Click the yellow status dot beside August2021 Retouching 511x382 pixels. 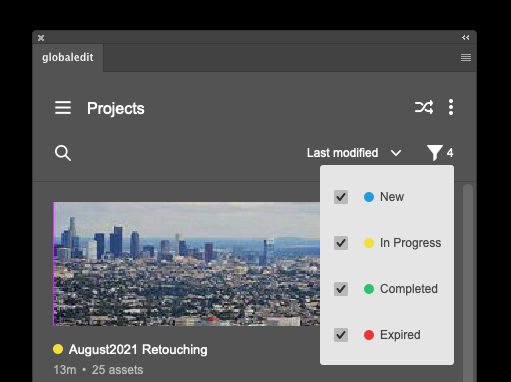58,349
